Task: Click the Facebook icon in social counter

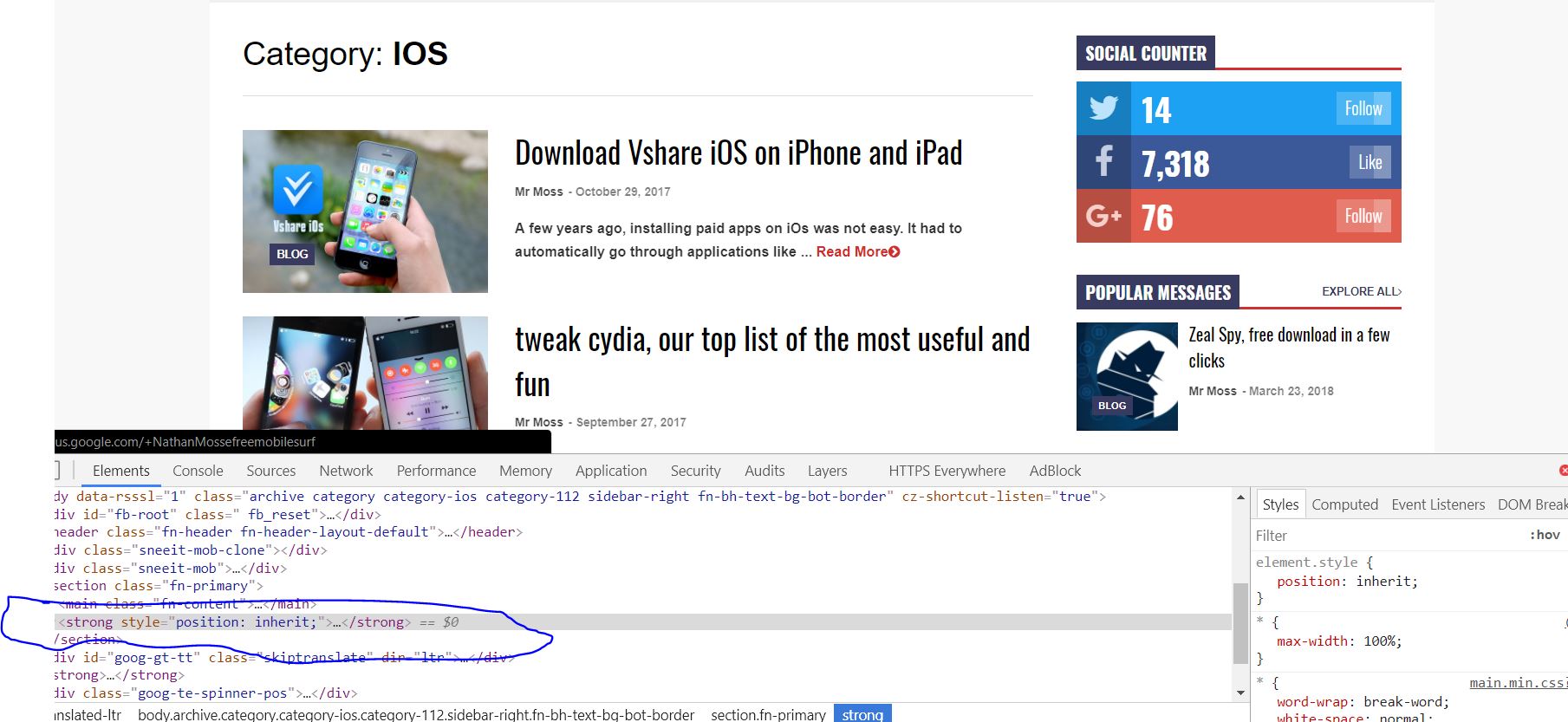Action: [x=1103, y=162]
